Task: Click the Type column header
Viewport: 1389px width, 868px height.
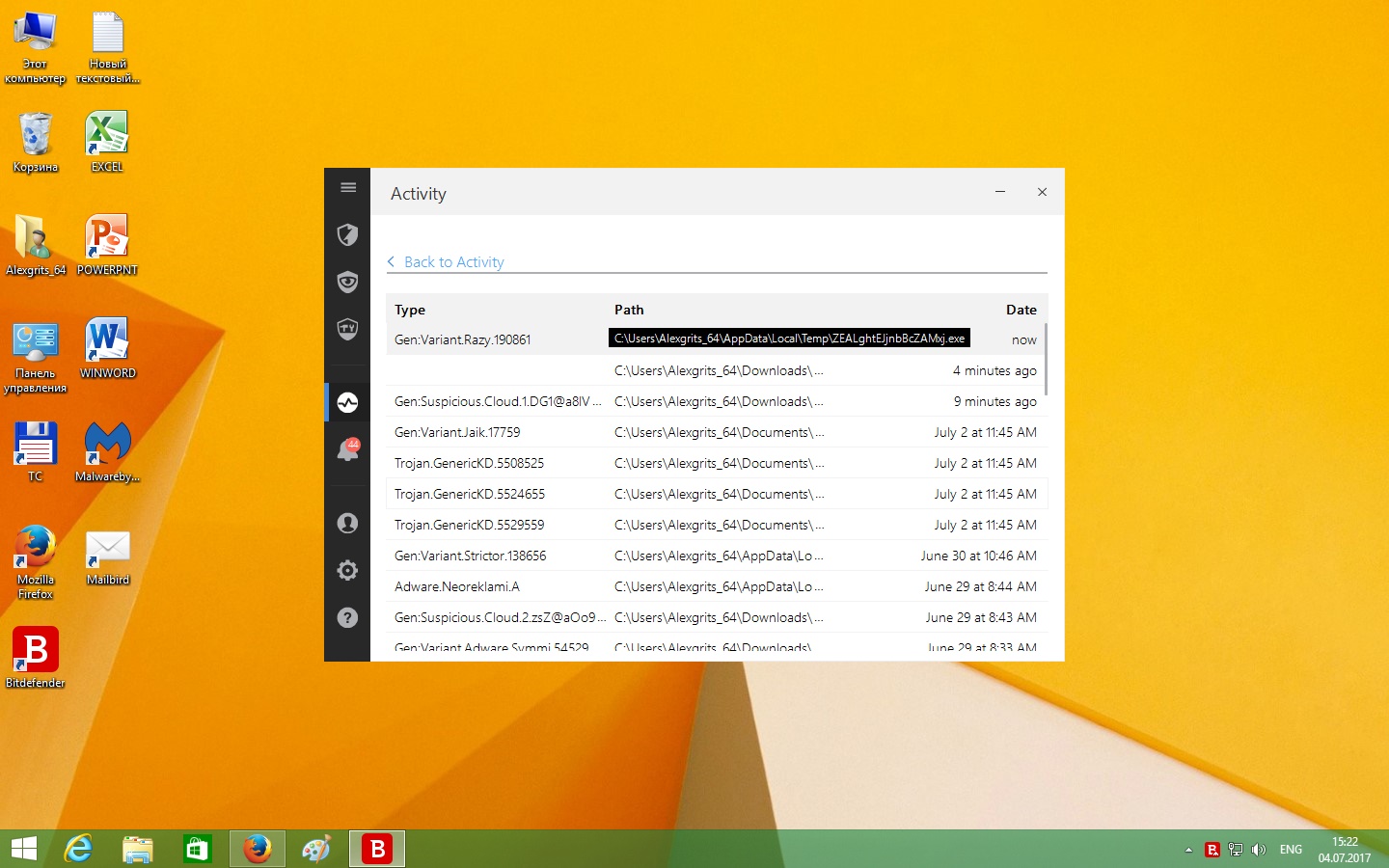Action: click(410, 310)
